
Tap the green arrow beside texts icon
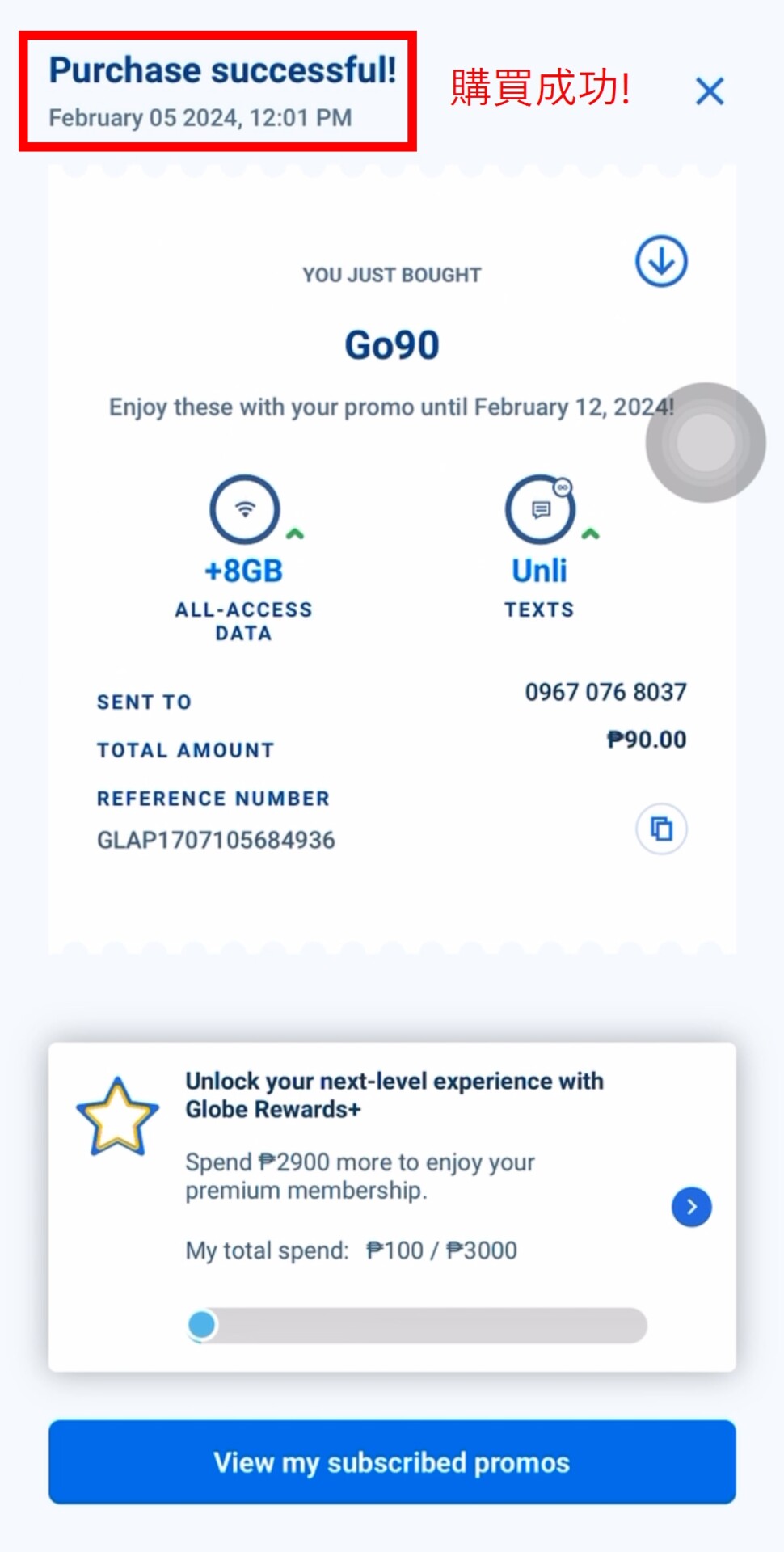pos(591,533)
